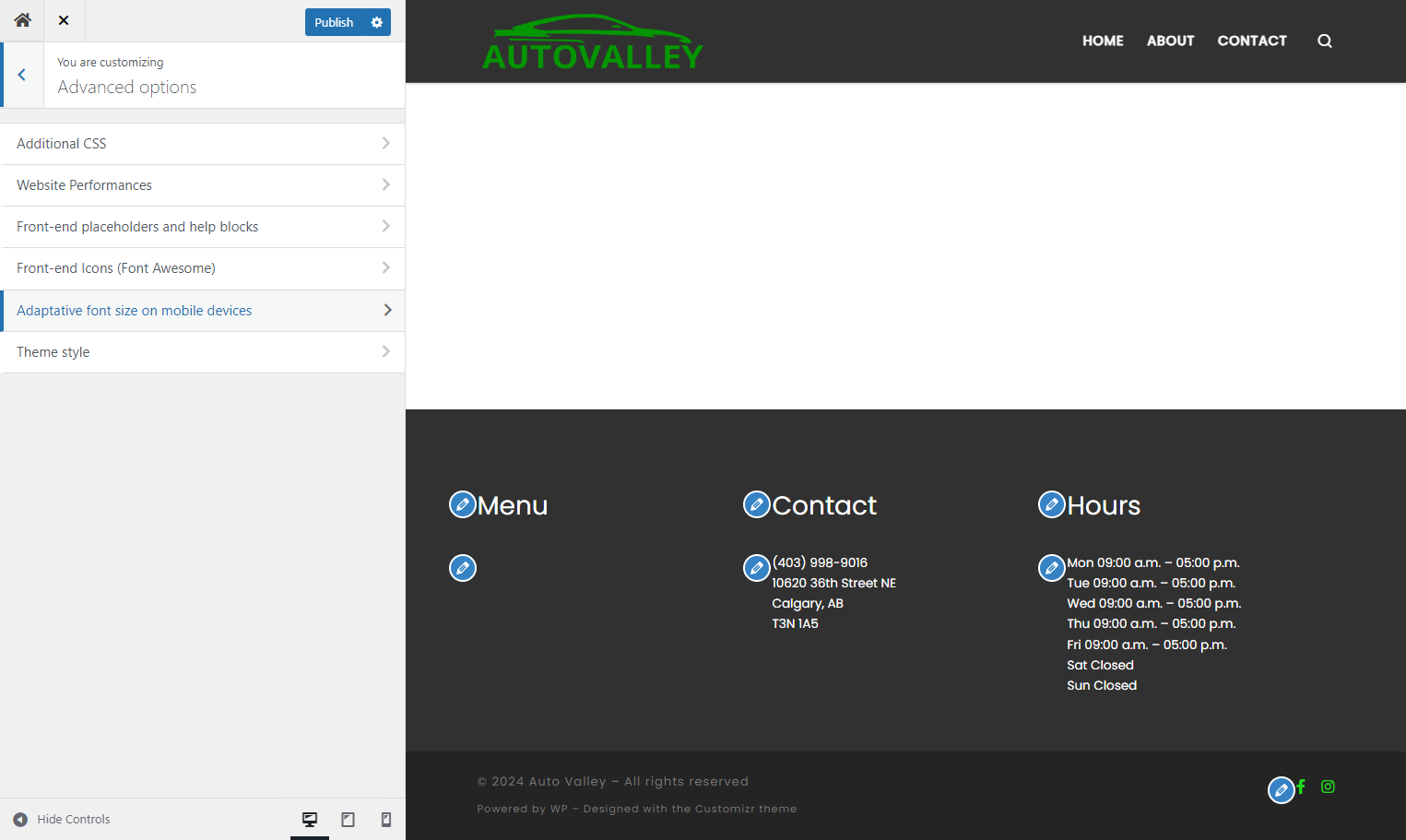Open the Facebook footer icon
The width and height of the screenshot is (1406, 840).
(1301, 787)
